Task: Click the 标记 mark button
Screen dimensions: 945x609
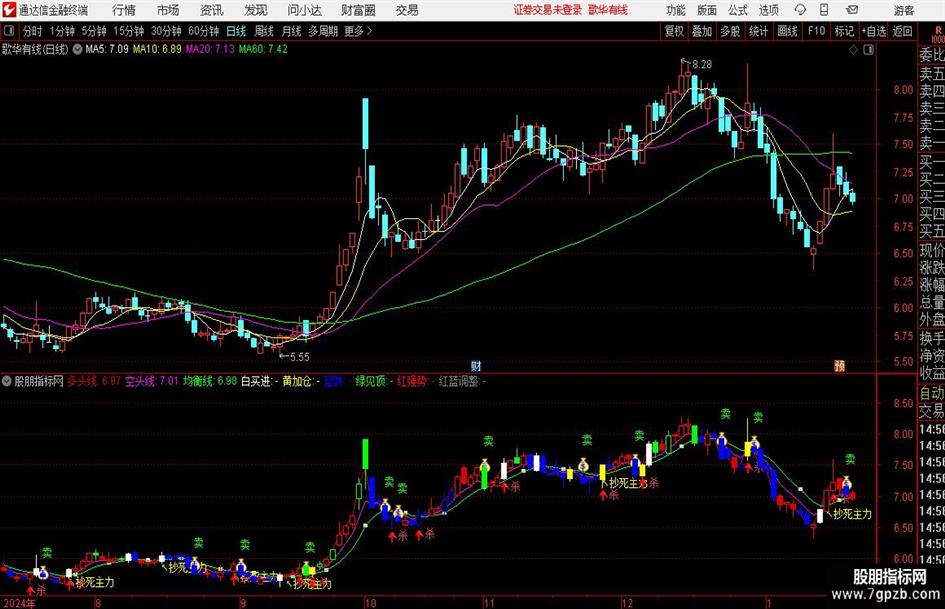Action: 844,31
